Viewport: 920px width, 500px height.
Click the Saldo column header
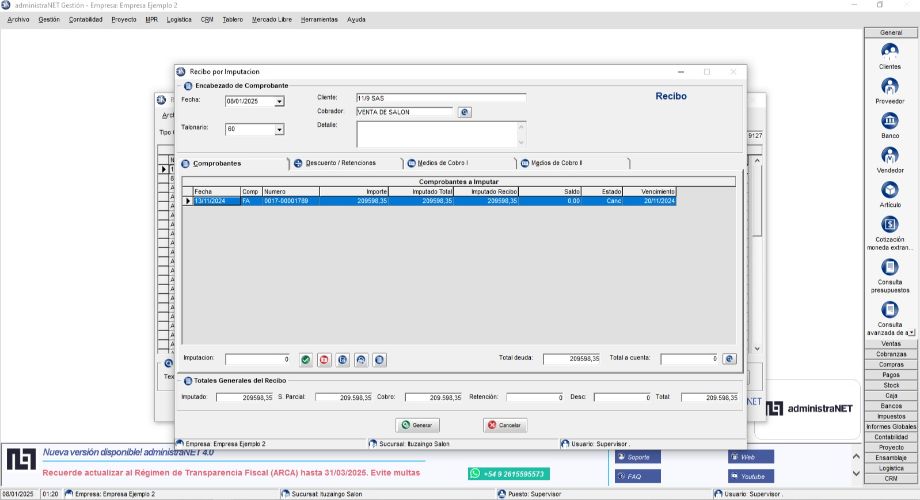[550, 191]
